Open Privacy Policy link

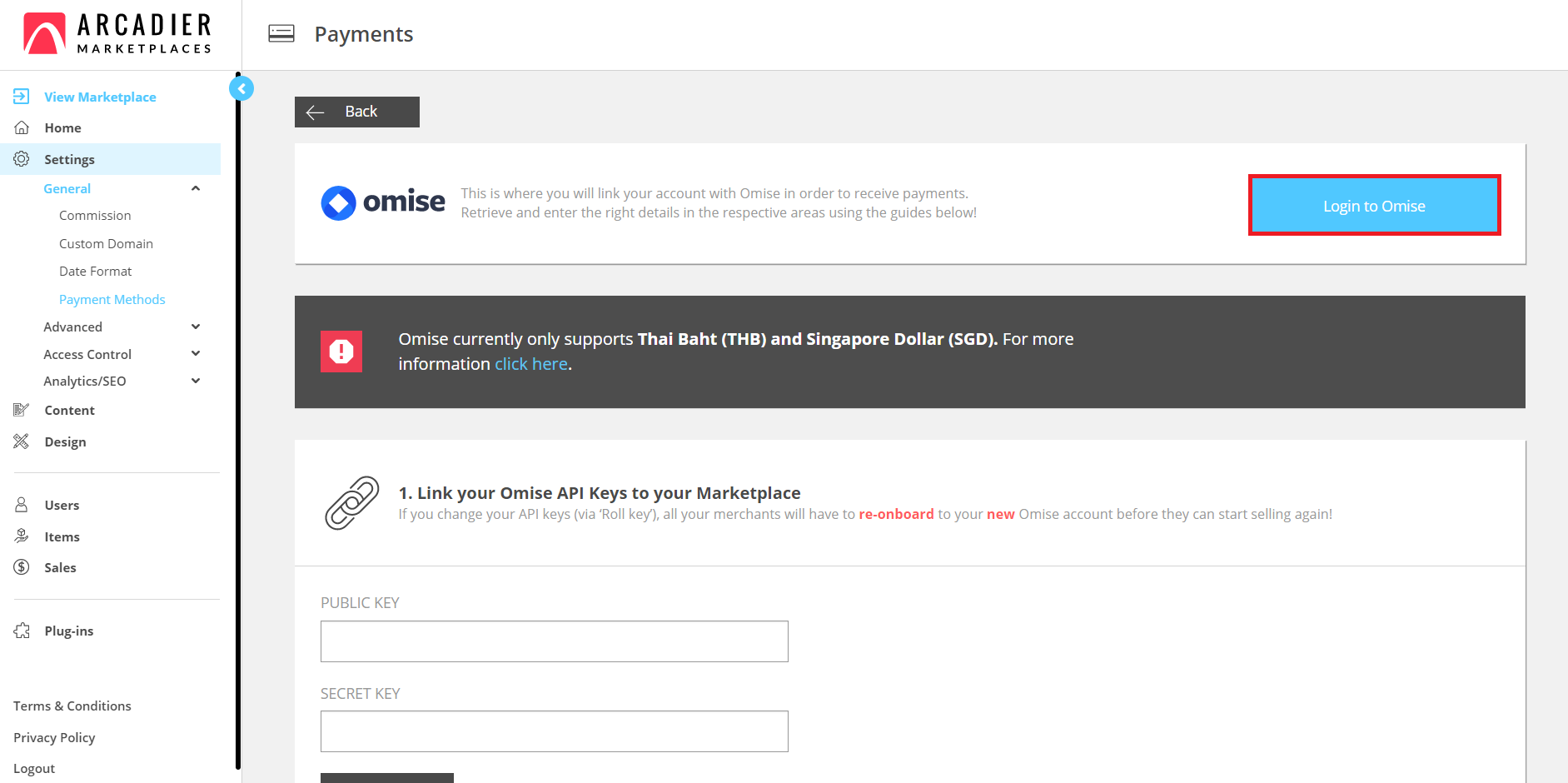[x=54, y=737]
